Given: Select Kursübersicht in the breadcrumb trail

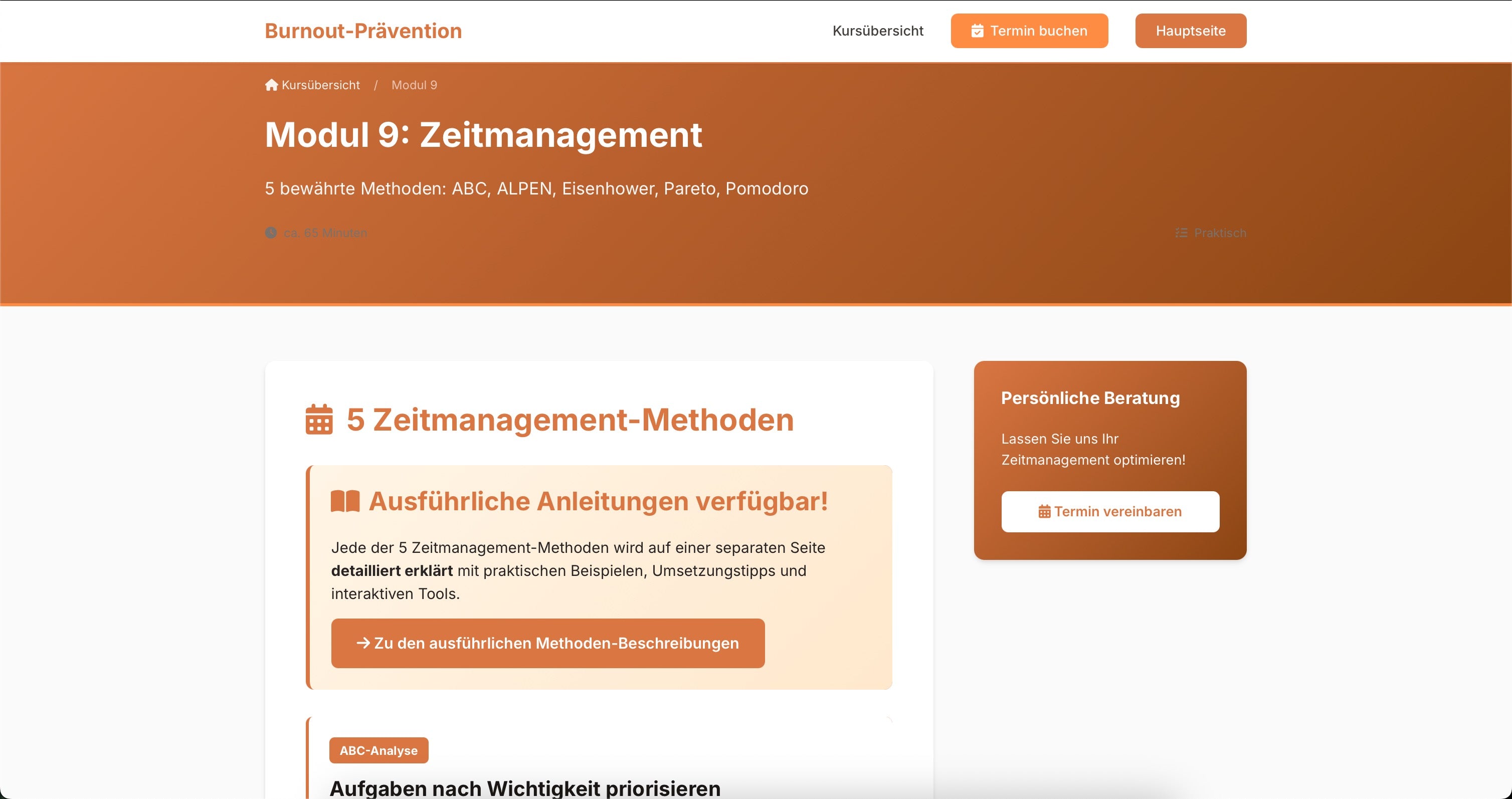Looking at the screenshot, I should click(321, 85).
